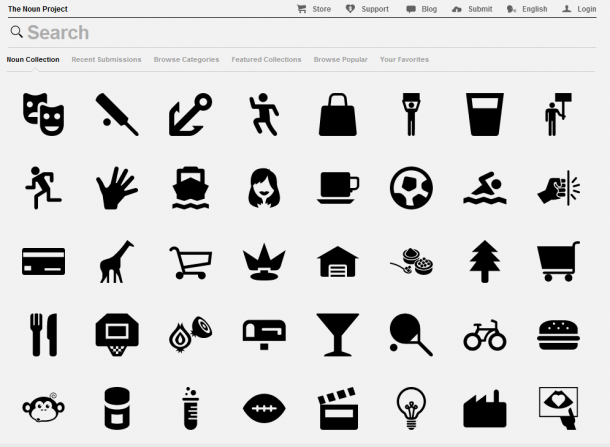Open the American football icon

pyautogui.click(x=264, y=408)
